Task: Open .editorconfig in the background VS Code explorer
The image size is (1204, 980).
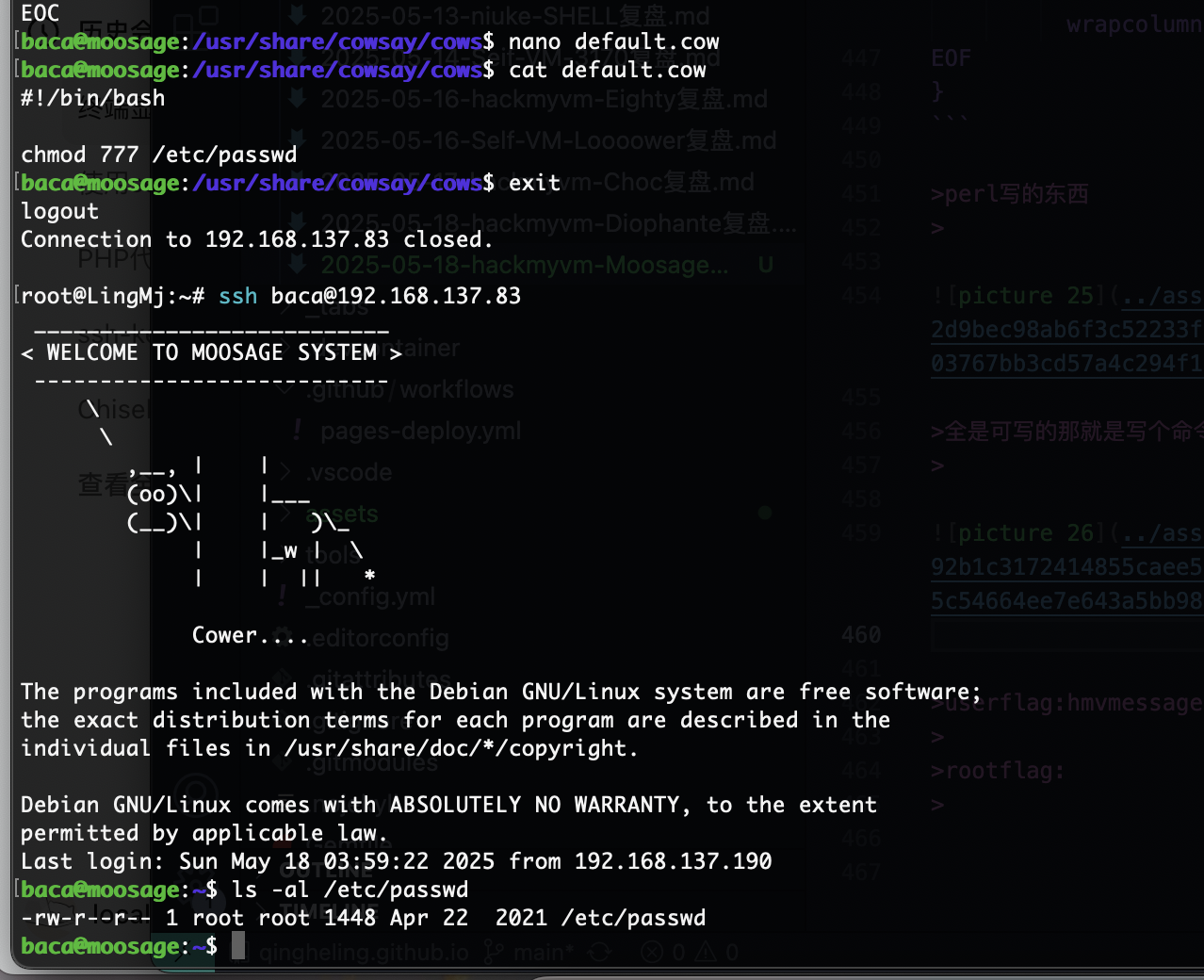Action: click(379, 638)
